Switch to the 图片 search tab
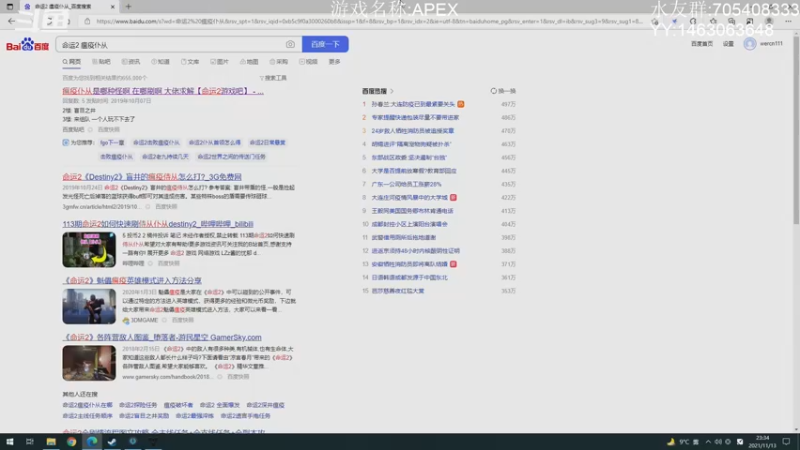 [x=219, y=62]
